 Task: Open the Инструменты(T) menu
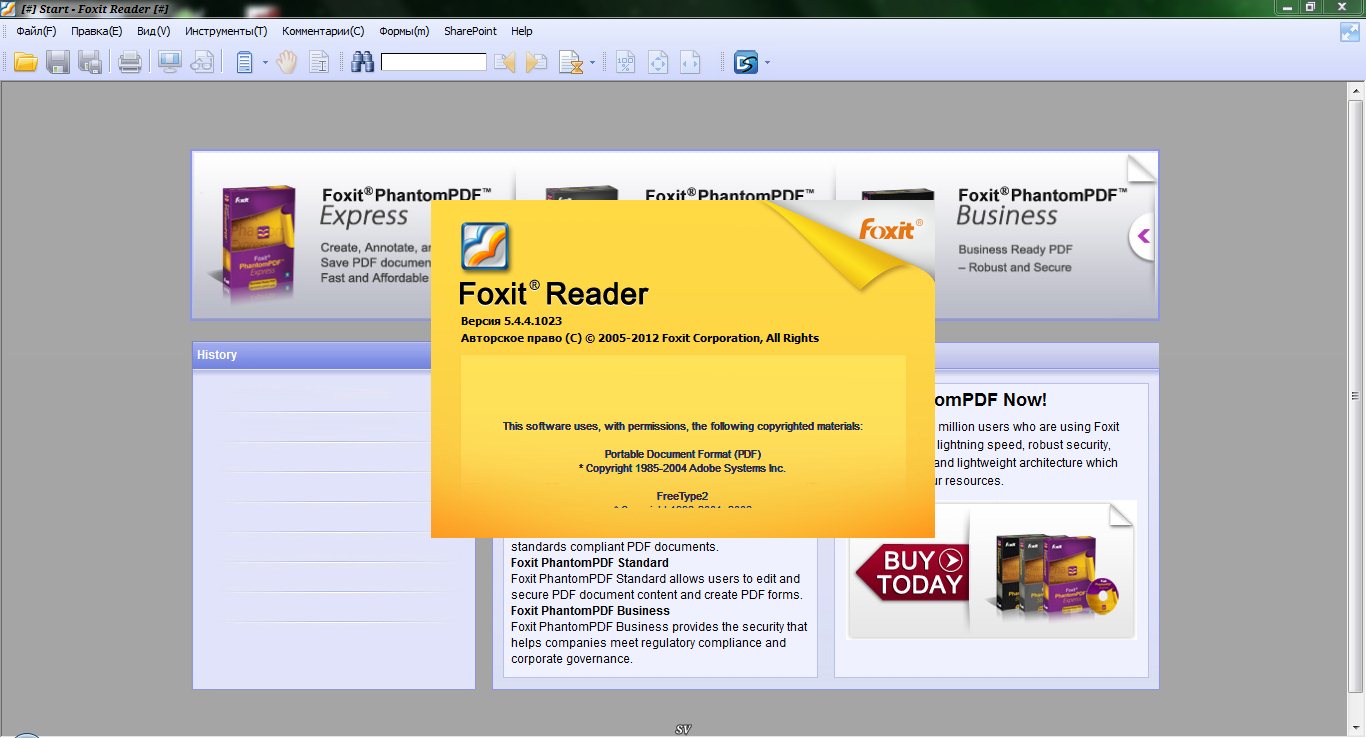226,31
